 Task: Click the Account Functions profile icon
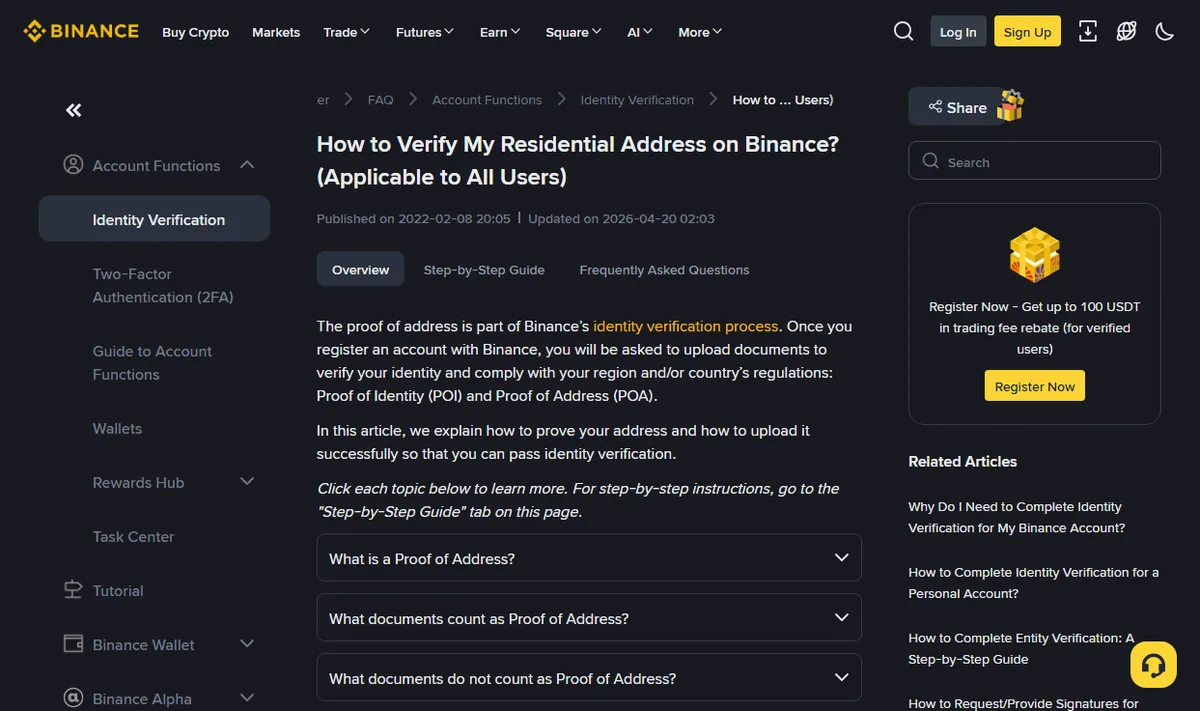click(73, 165)
